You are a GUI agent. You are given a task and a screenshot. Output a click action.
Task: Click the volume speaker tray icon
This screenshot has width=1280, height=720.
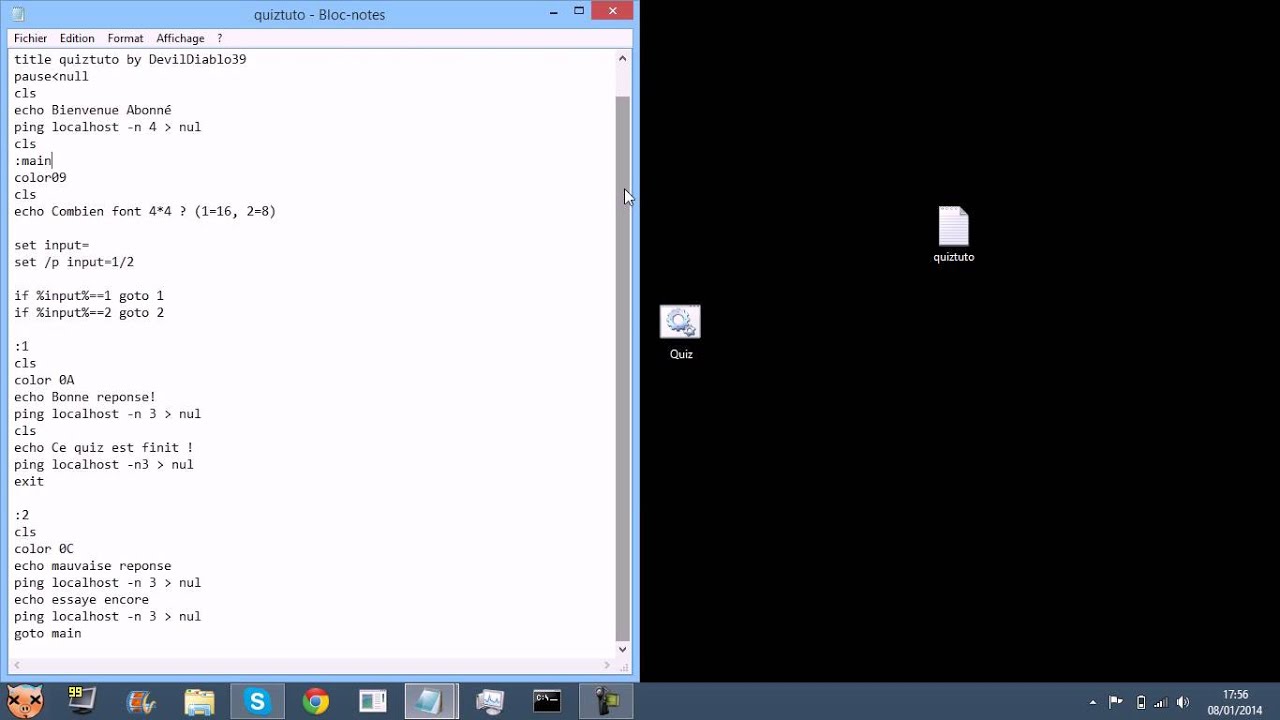(1183, 702)
